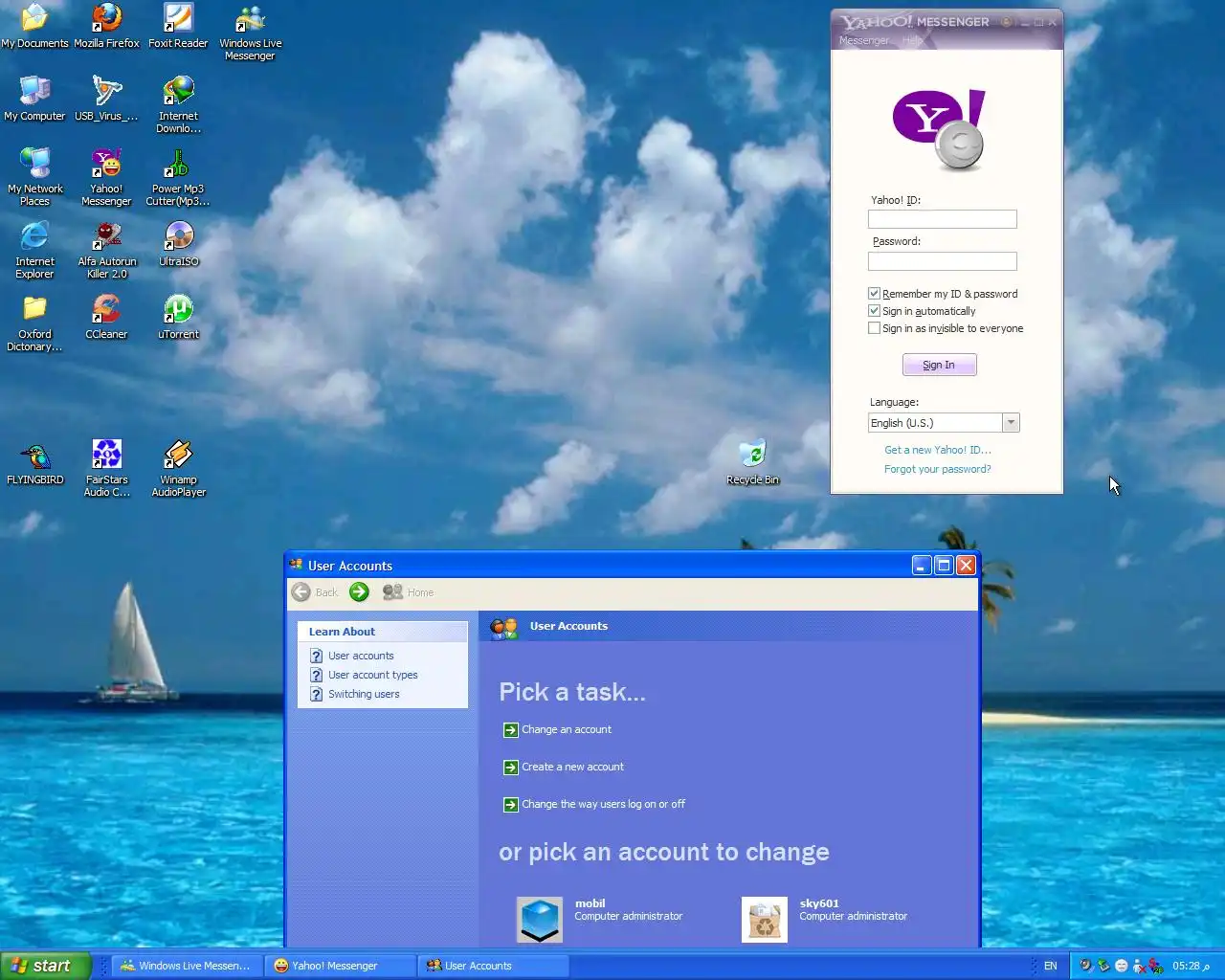Image resolution: width=1225 pixels, height=980 pixels.
Task: Select the USB_Virus desktop icon
Action: click(106, 99)
